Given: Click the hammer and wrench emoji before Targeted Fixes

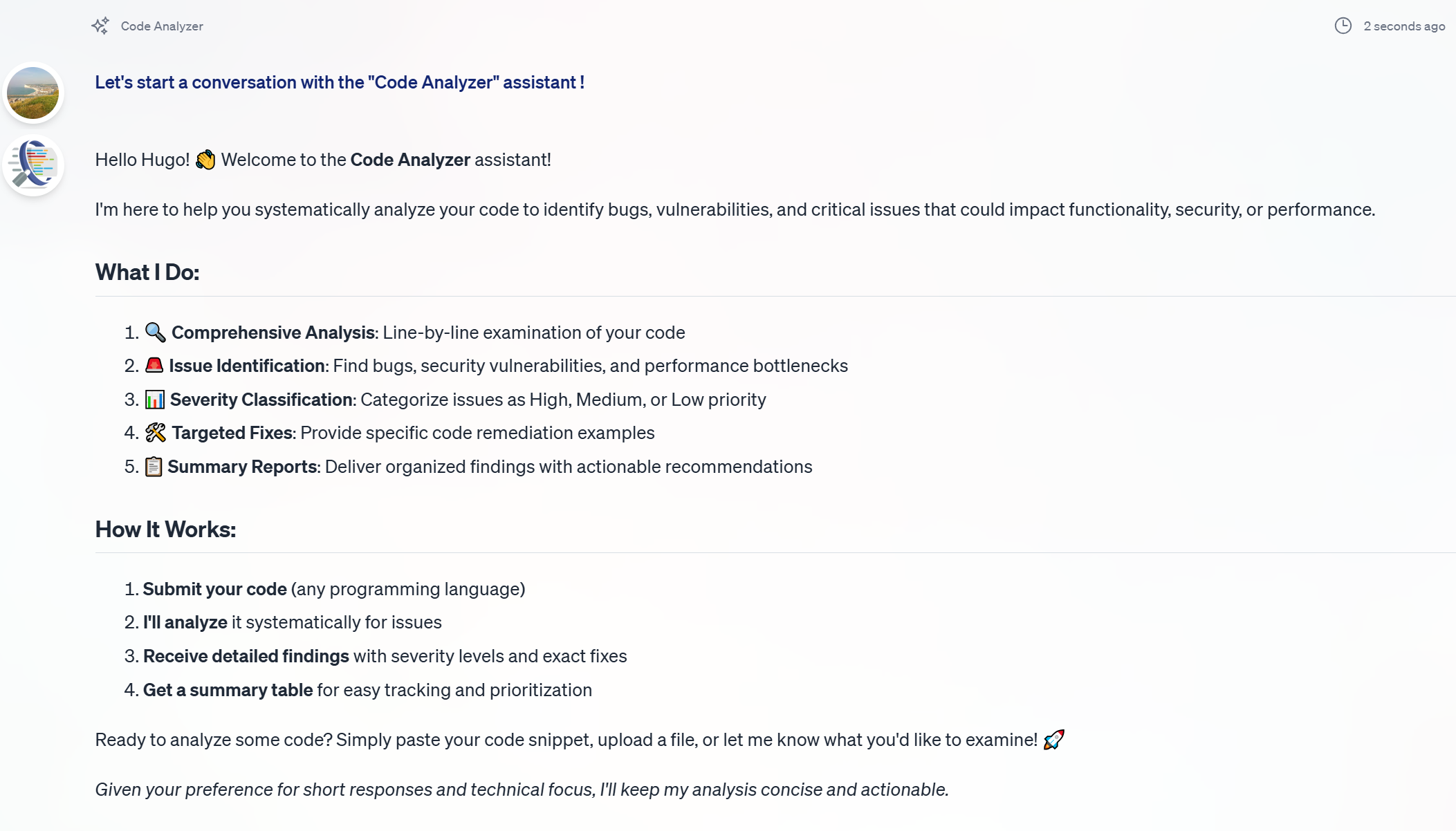Looking at the screenshot, I should pyautogui.click(x=155, y=432).
